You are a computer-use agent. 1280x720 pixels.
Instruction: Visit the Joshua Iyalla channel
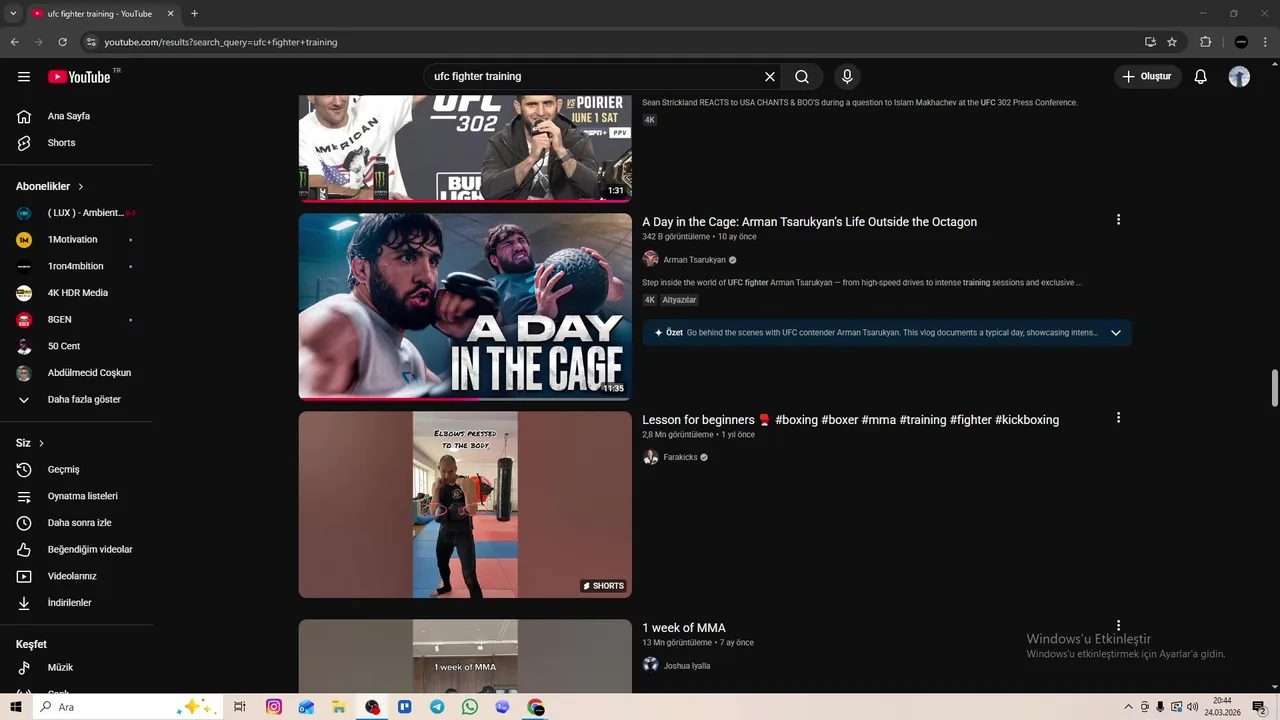point(687,666)
